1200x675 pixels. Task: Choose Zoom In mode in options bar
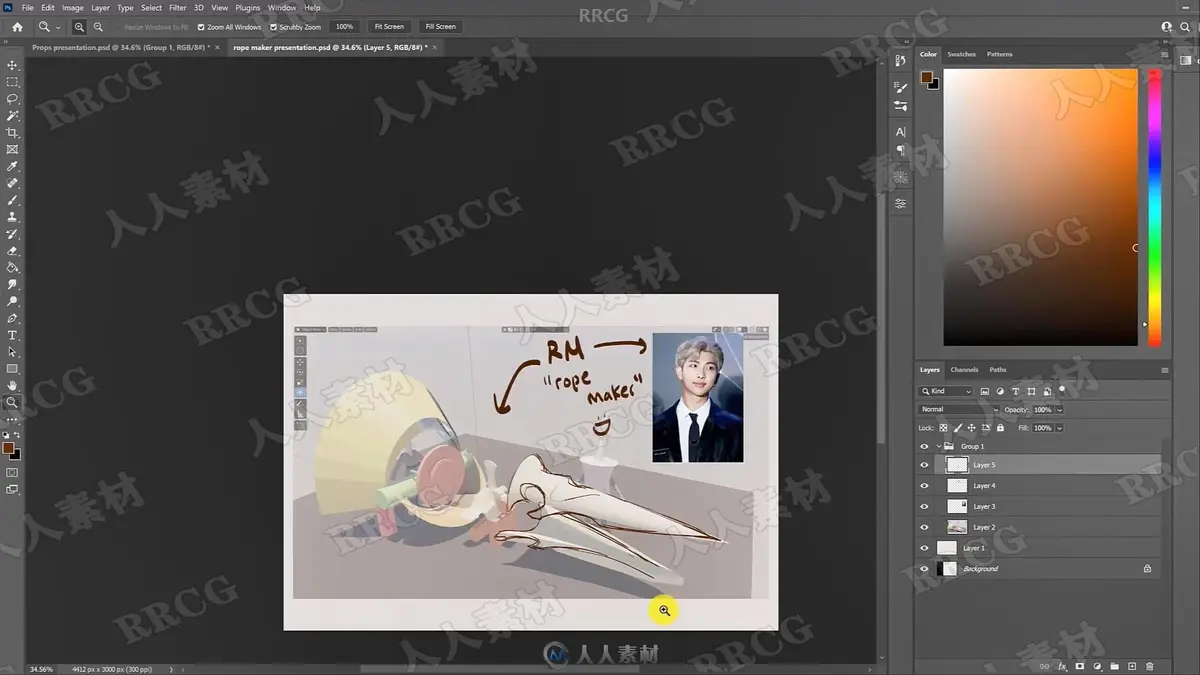(x=79, y=27)
